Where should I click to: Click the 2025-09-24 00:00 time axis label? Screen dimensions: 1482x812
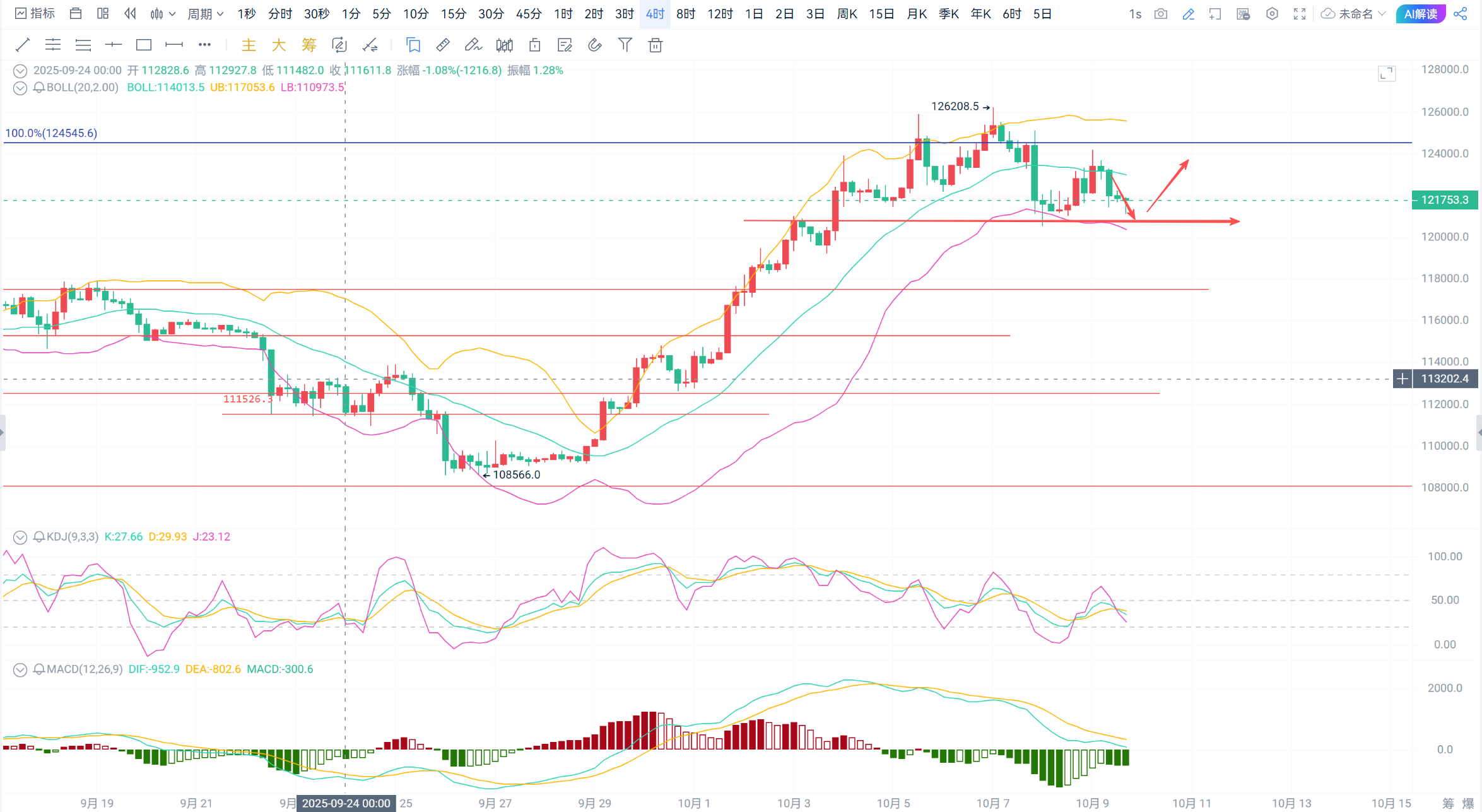(346, 803)
